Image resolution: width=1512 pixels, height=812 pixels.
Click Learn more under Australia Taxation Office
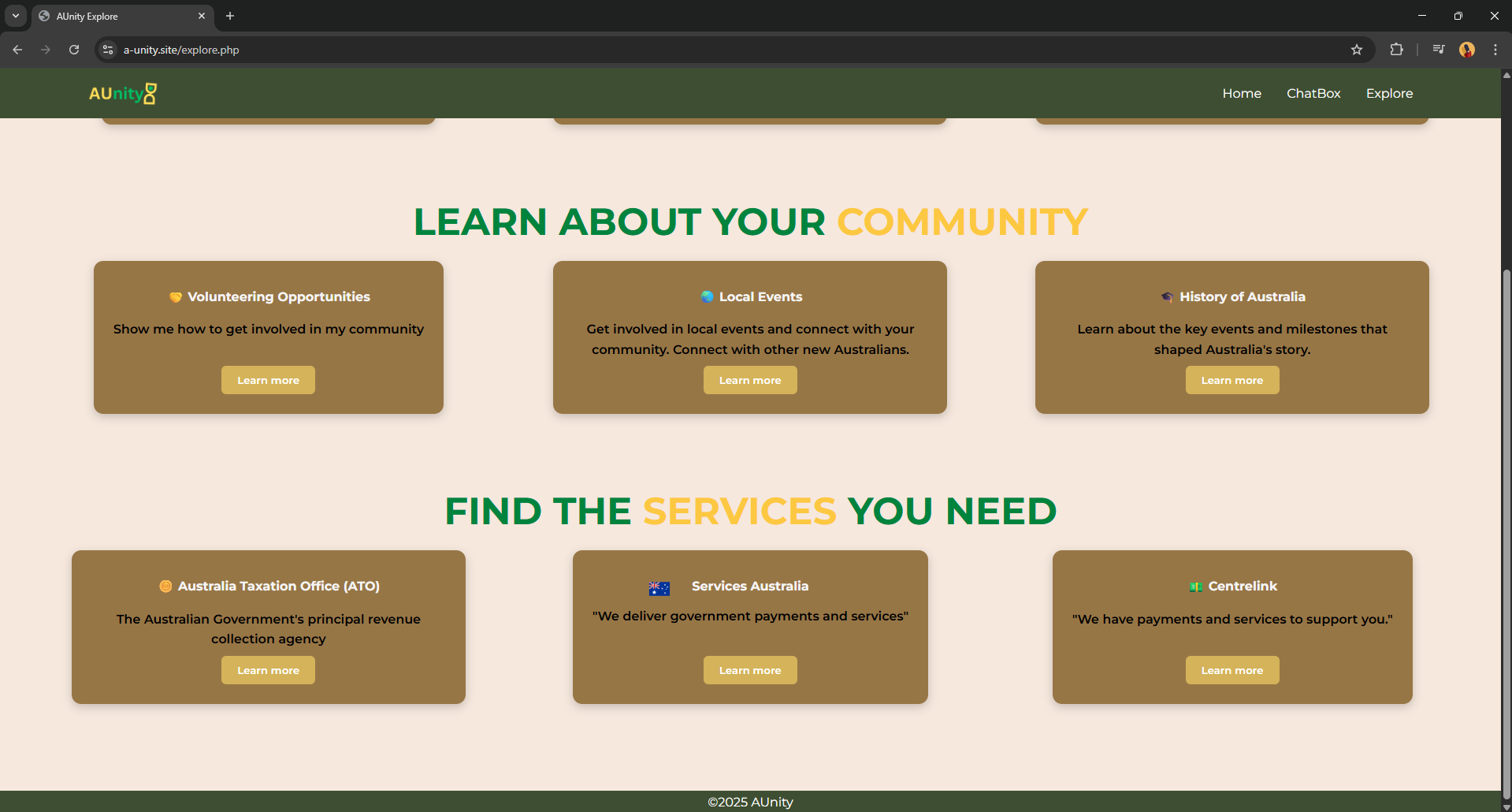(x=268, y=670)
